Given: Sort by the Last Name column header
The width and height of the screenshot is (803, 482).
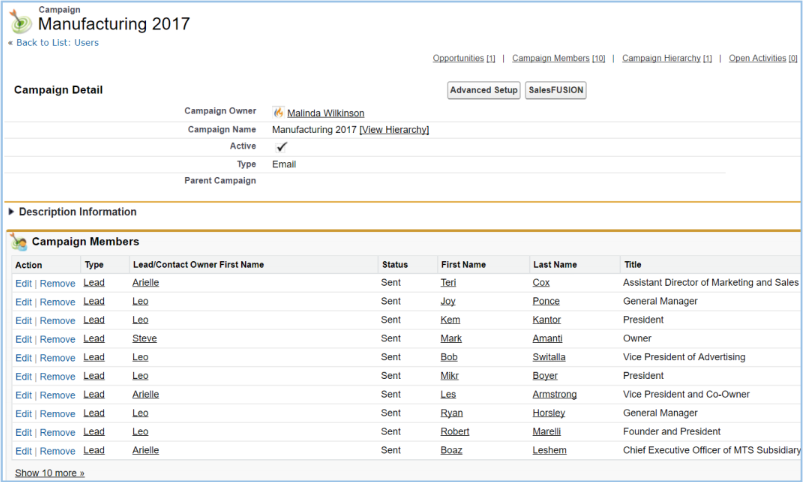Looking at the screenshot, I should (555, 265).
